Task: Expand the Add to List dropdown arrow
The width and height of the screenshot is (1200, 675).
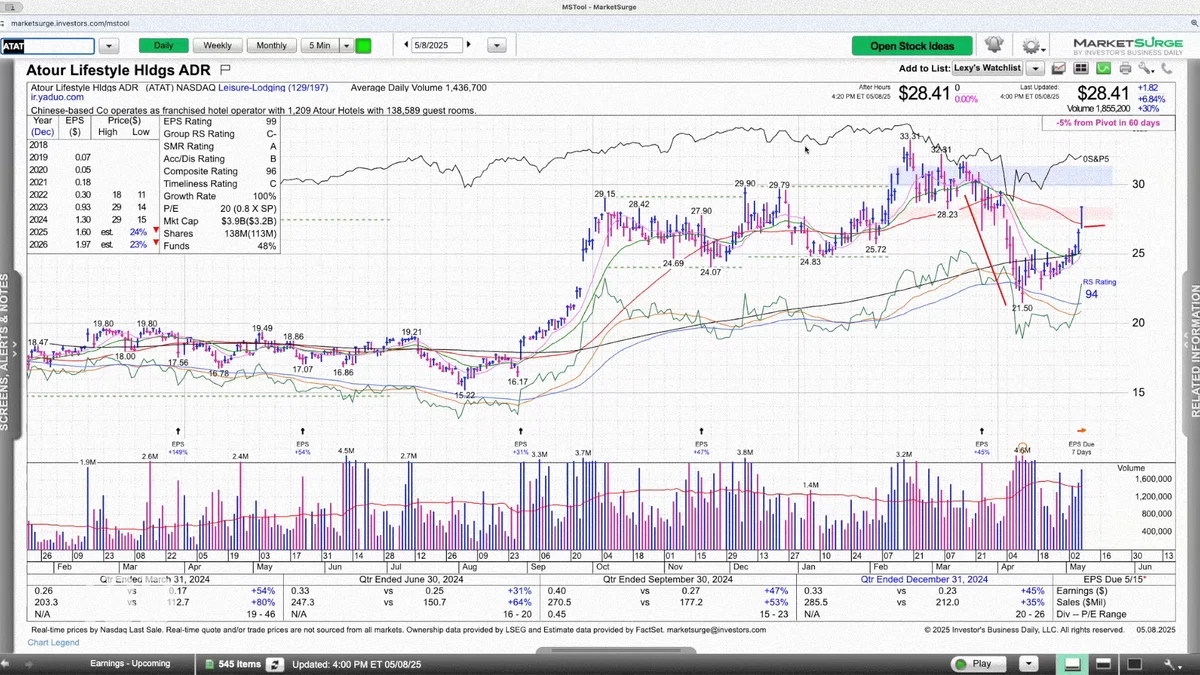Action: pyautogui.click(x=1035, y=68)
